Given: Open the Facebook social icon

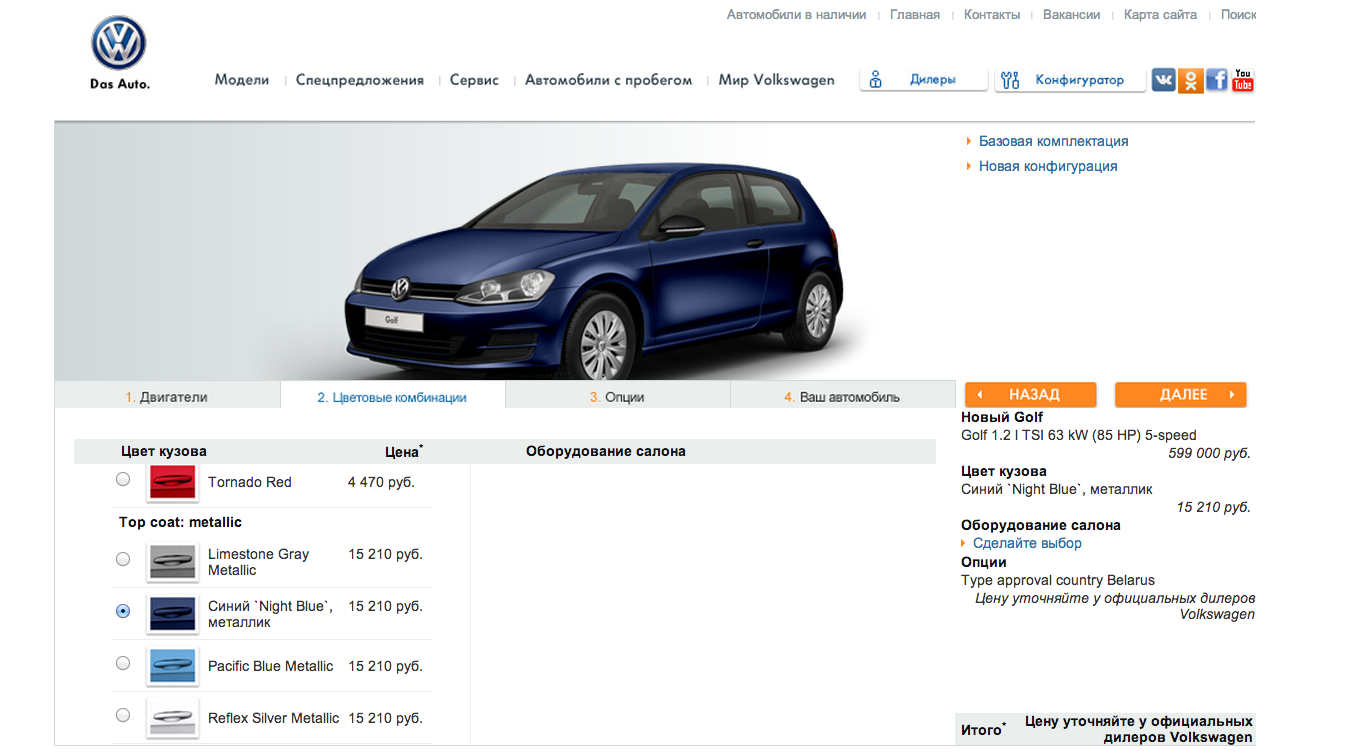Looking at the screenshot, I should [1216, 80].
